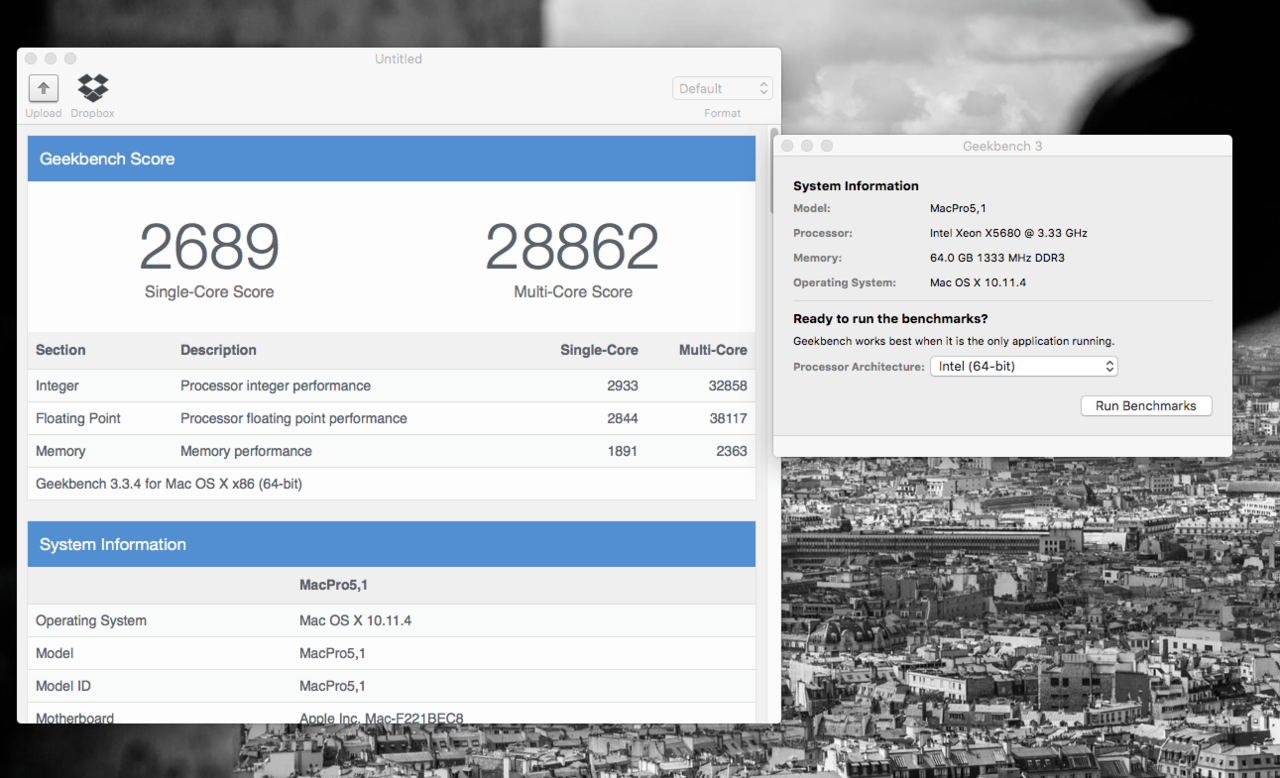Screen dimensions: 1280x778
Task: Minimize the Untitled results window
Action: (50, 59)
